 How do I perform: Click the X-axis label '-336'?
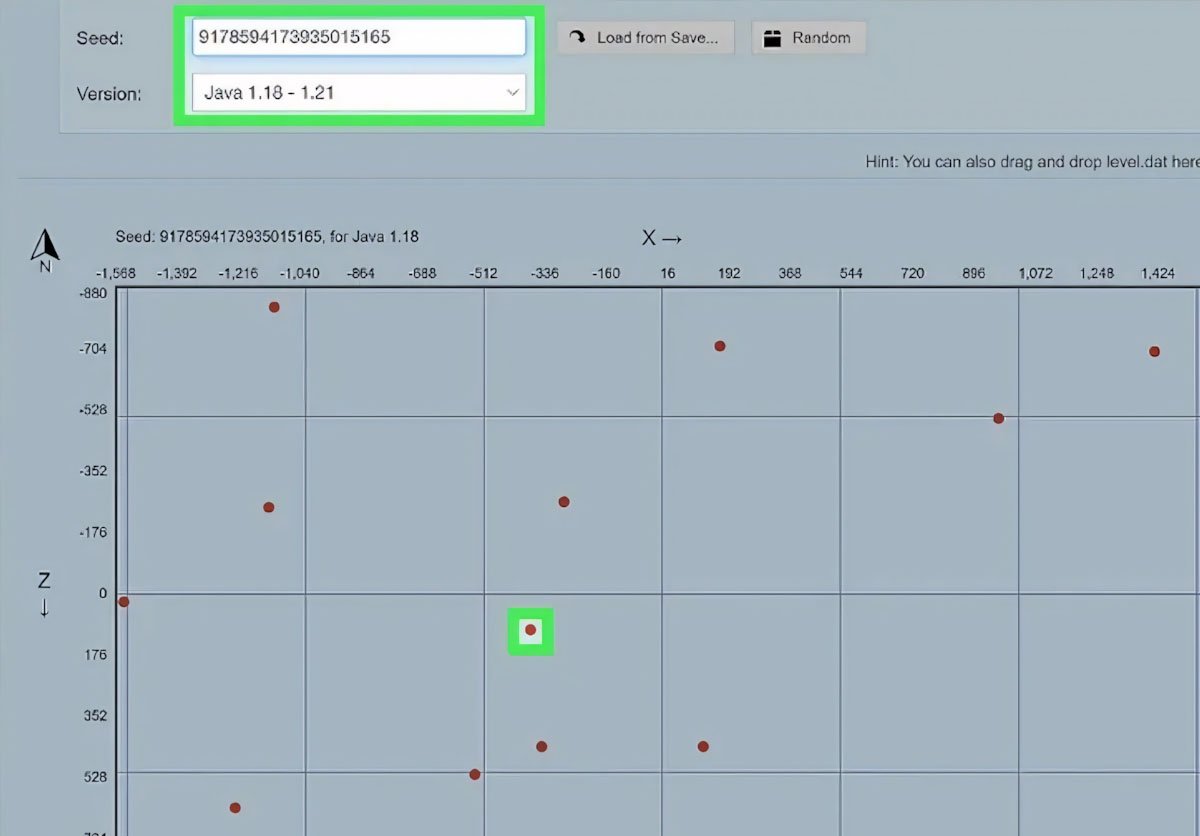[x=545, y=273]
